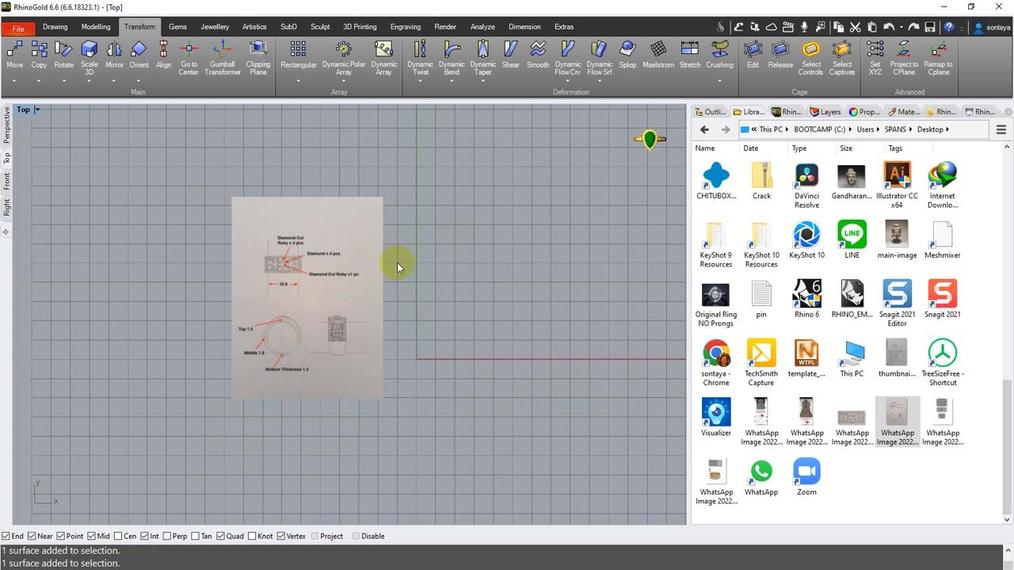Click Project to CPlane tool

coord(903,58)
